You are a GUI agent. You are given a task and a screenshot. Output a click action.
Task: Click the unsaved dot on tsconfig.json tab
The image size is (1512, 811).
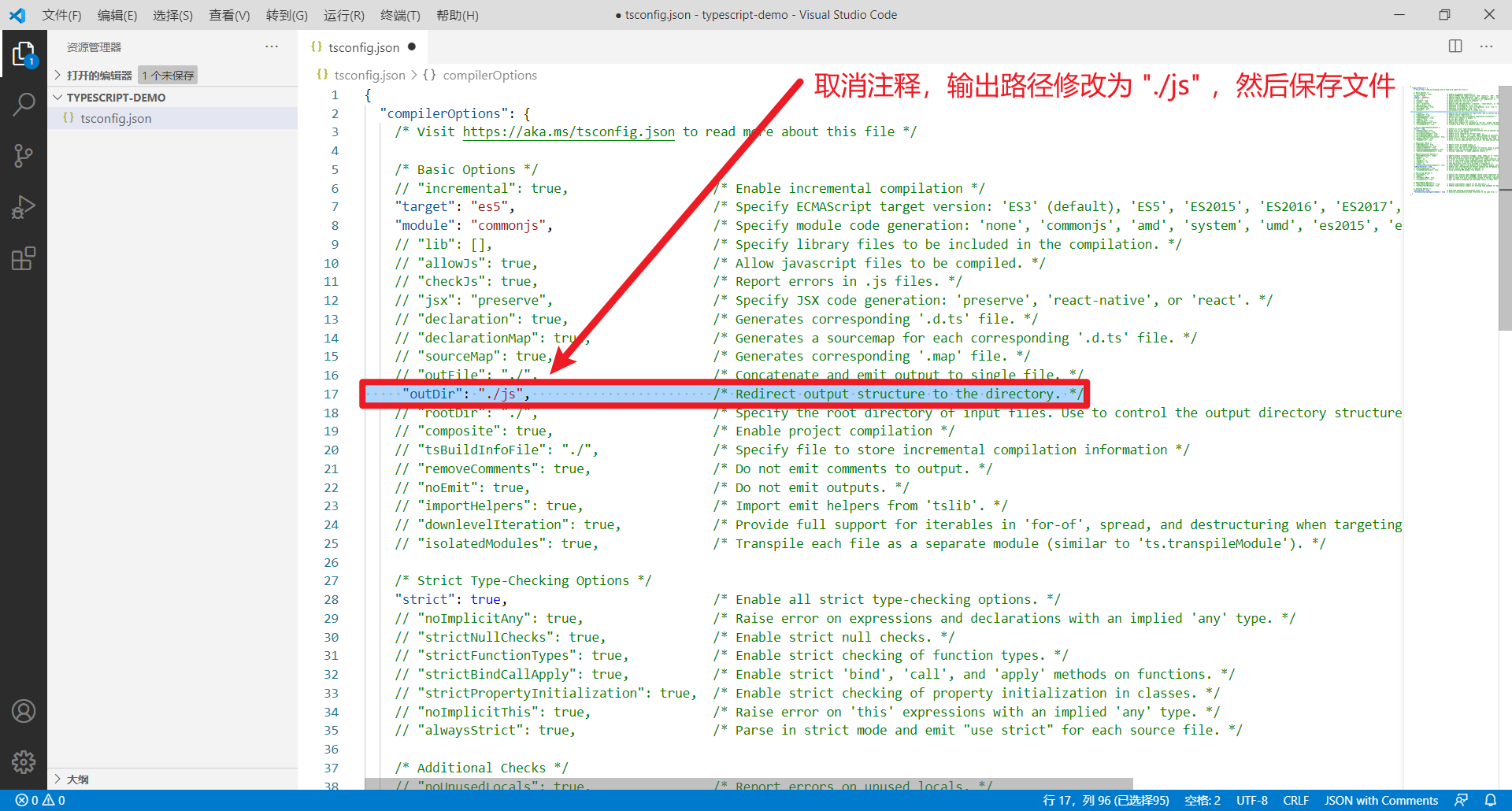412,47
